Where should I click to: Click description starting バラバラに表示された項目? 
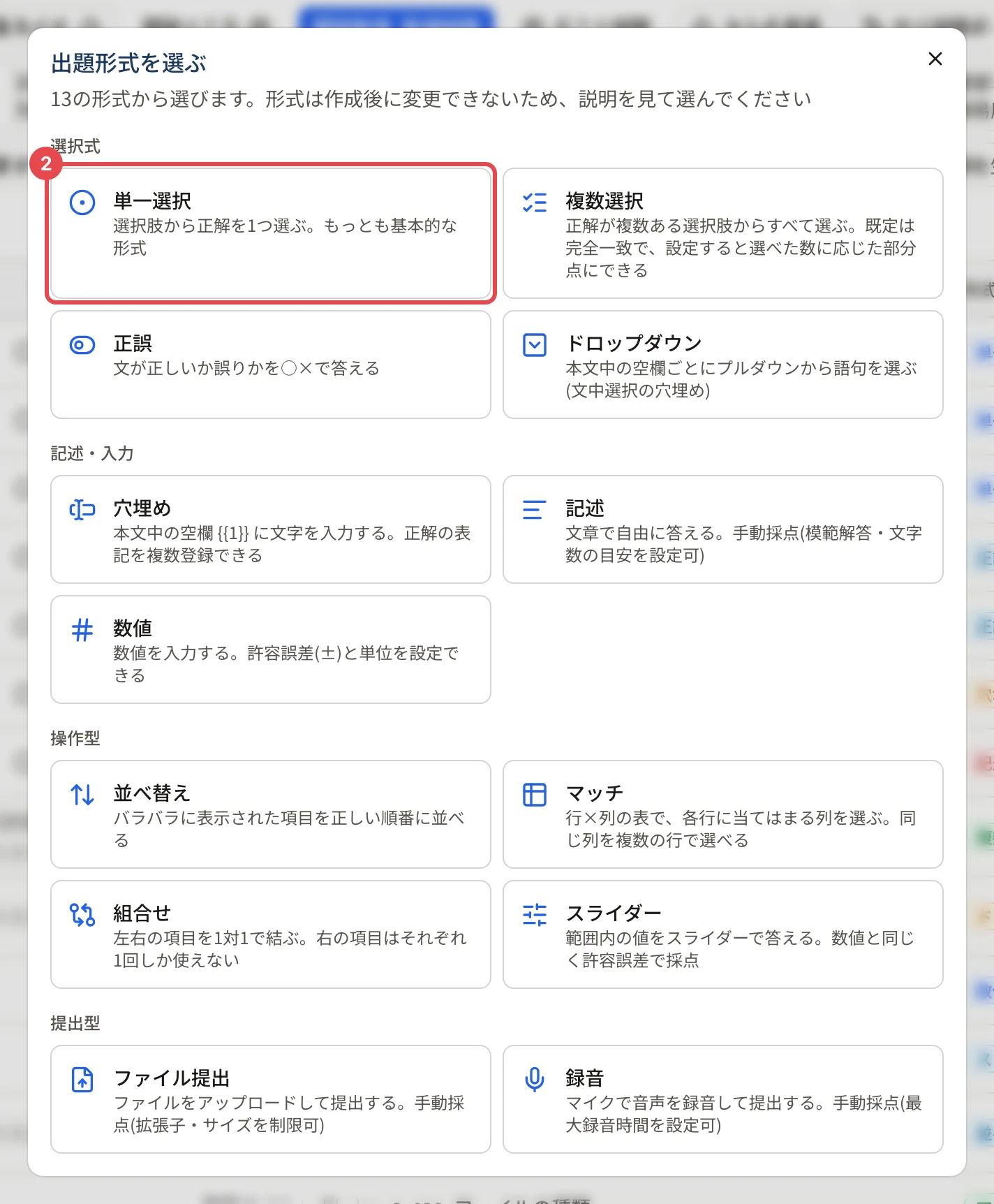coord(289,829)
